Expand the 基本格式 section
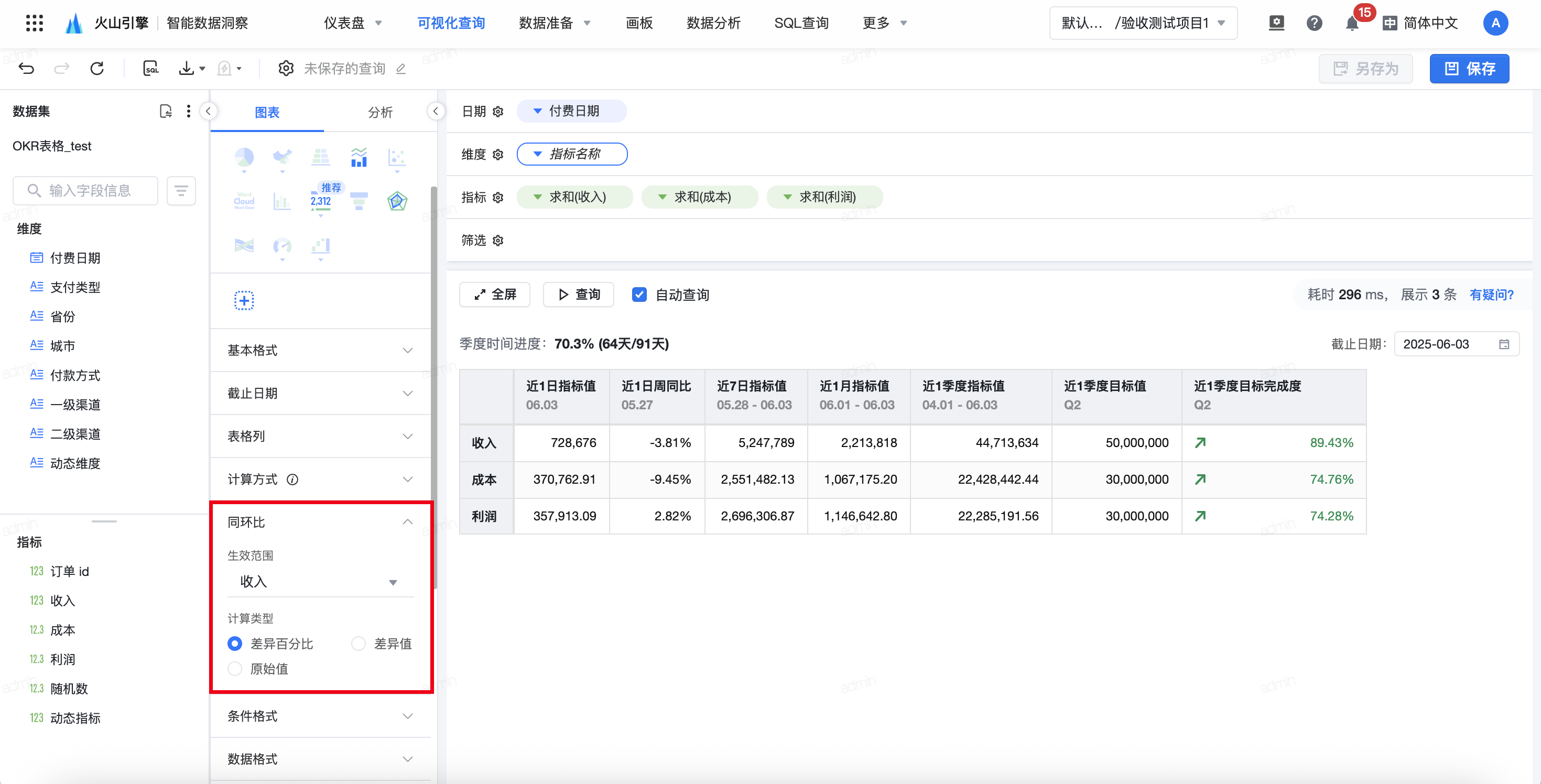This screenshot has height=784, width=1541. point(320,351)
